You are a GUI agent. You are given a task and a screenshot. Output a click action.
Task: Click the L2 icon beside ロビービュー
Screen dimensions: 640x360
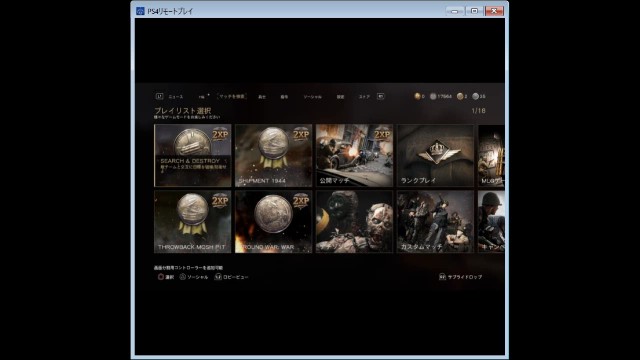(218, 277)
